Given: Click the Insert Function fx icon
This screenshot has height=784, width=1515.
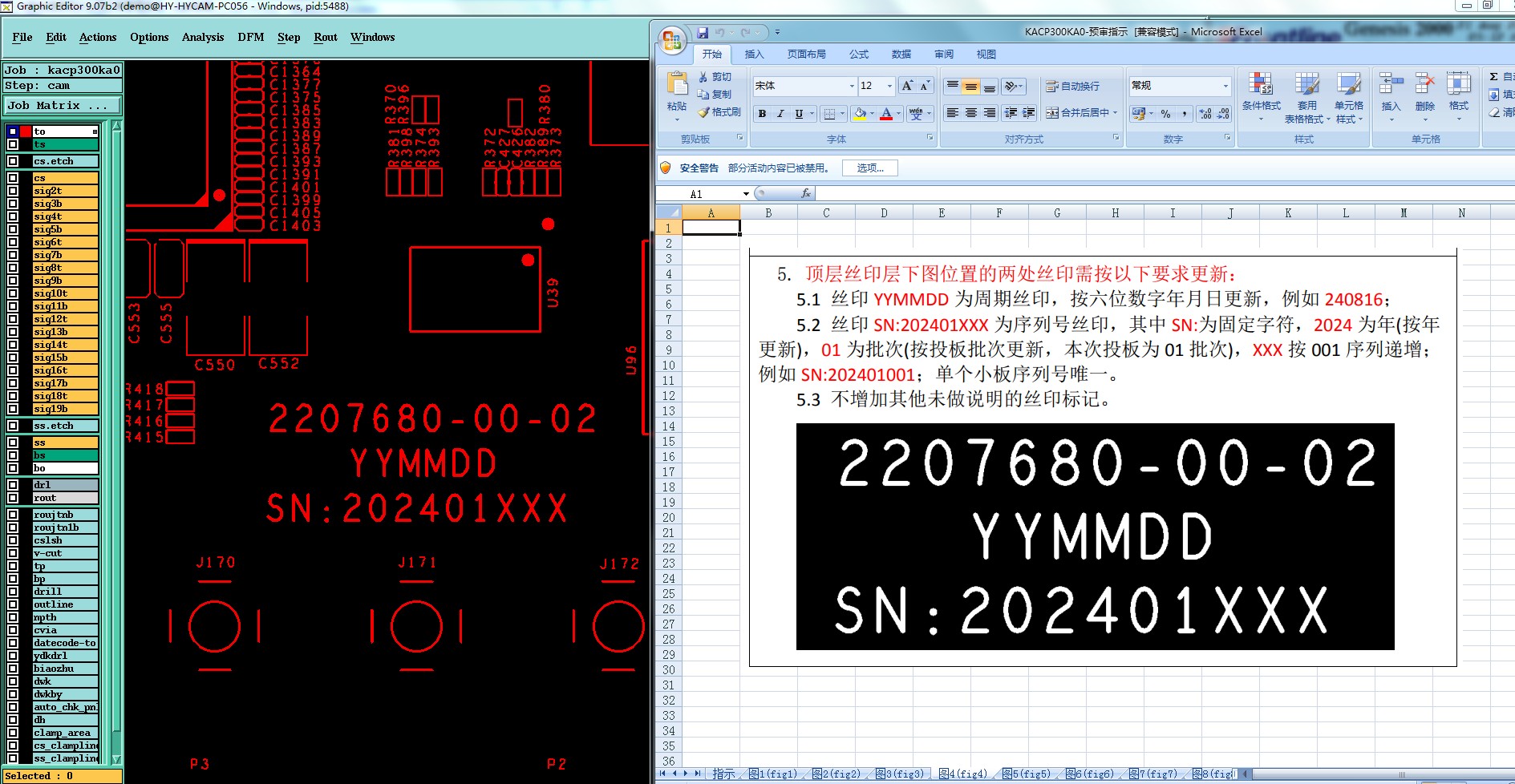Looking at the screenshot, I should [806, 193].
